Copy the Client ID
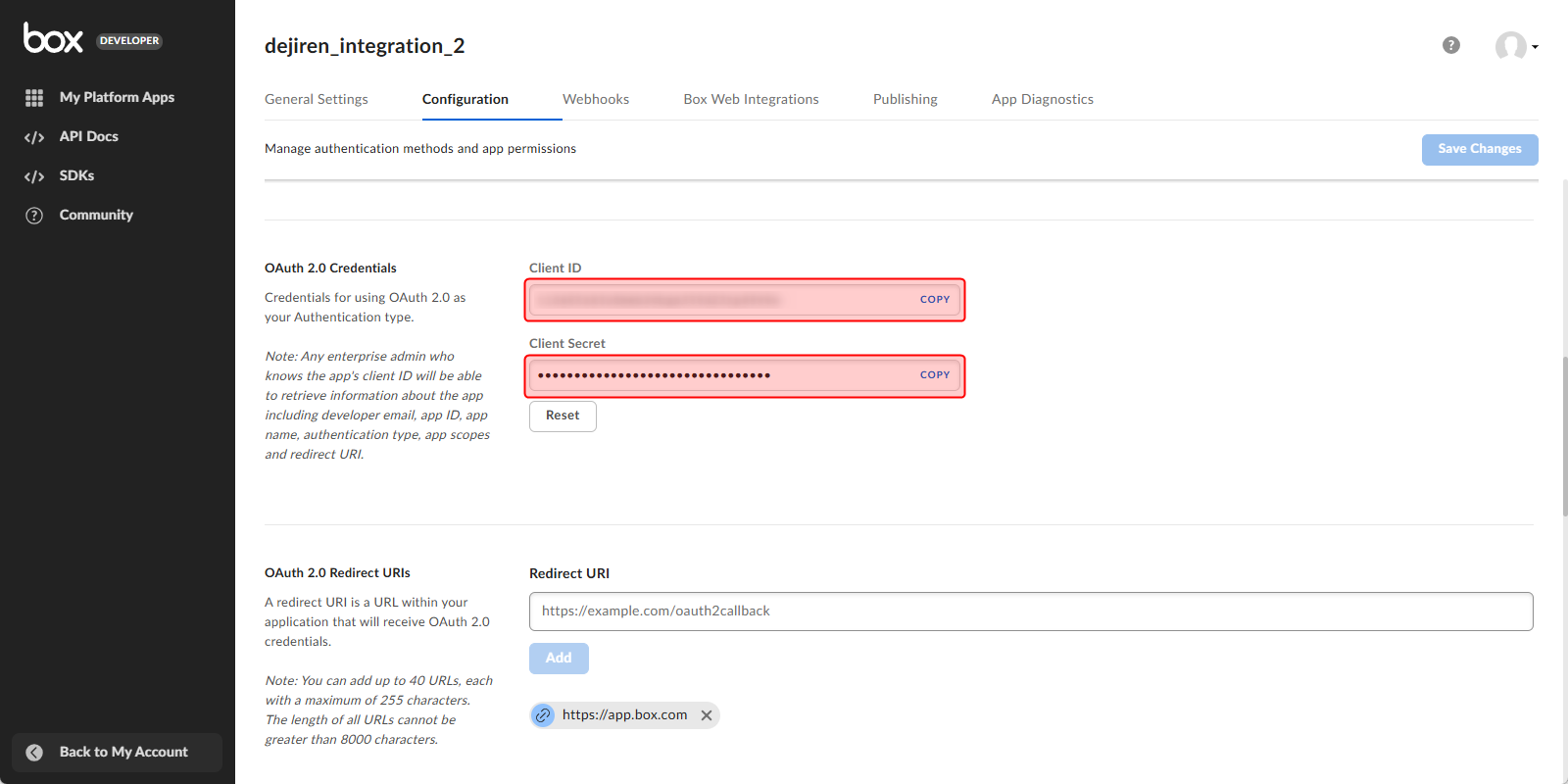The image size is (1568, 784). click(x=935, y=300)
